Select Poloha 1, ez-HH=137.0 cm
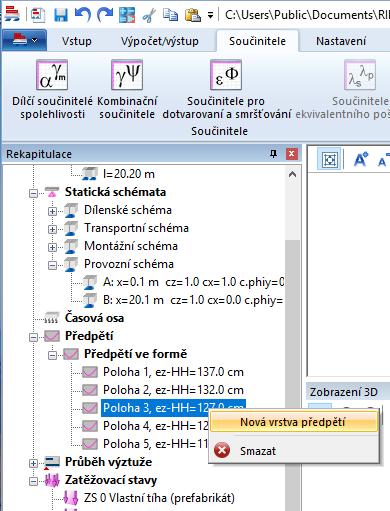The image size is (390, 511). [x=173, y=372]
